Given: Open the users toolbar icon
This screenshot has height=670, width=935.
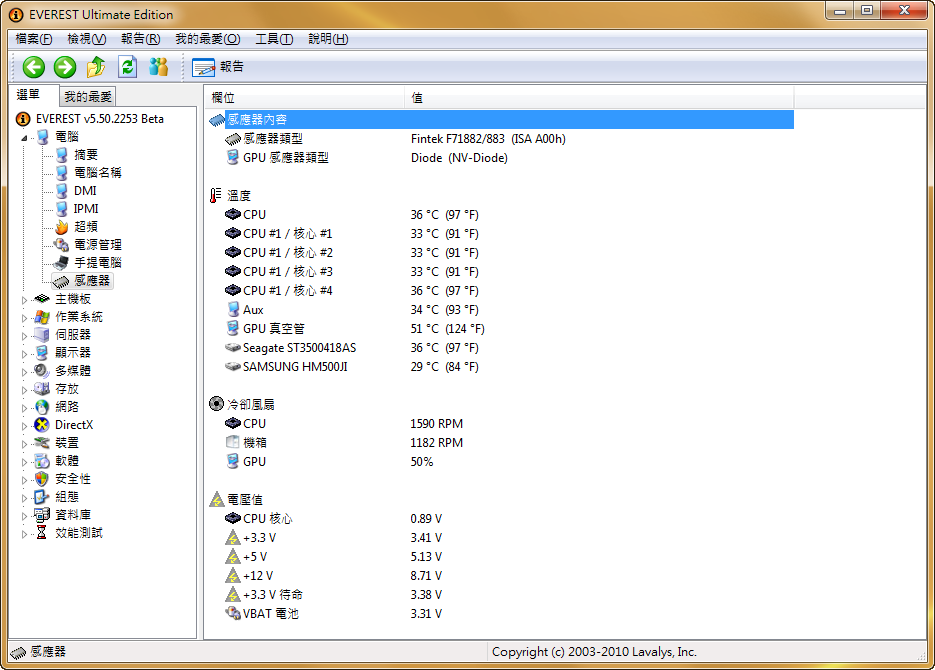Looking at the screenshot, I should [159, 67].
